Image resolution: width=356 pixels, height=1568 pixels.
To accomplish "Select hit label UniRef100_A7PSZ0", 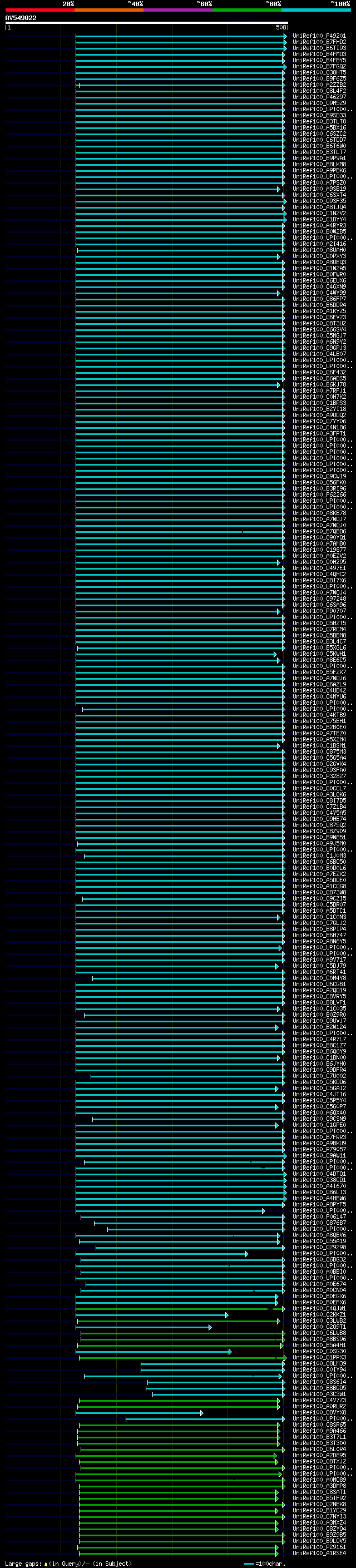I will 319,182.
